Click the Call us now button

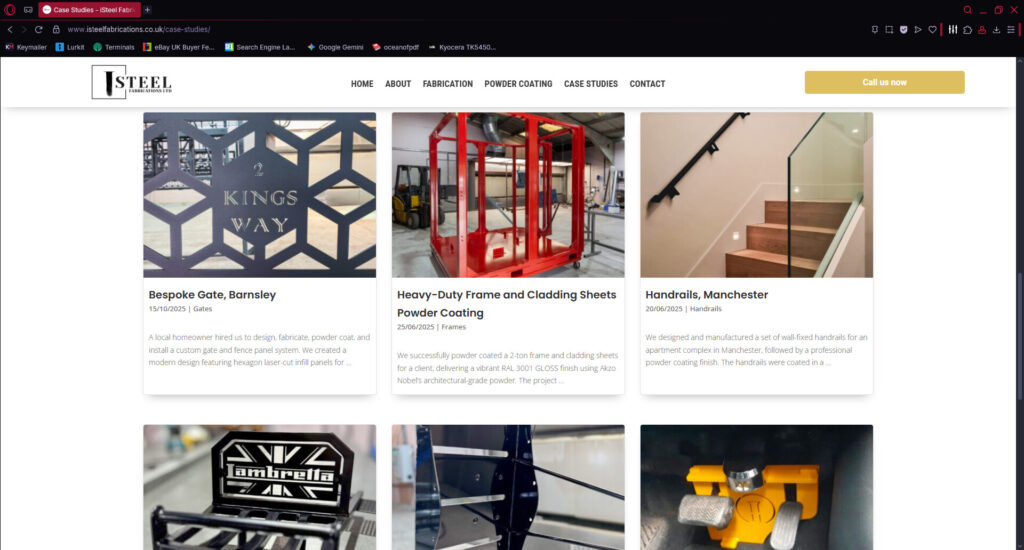(x=884, y=82)
